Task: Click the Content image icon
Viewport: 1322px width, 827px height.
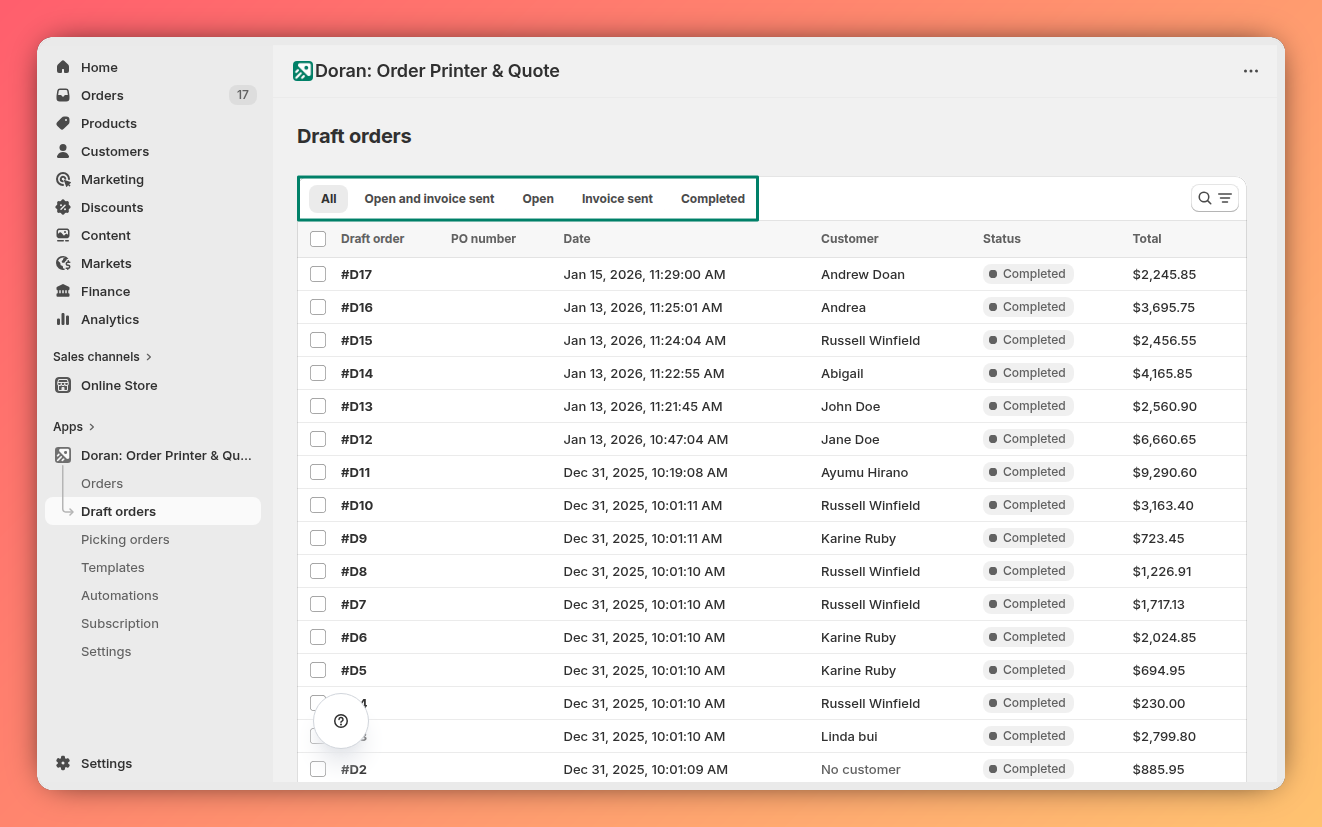Action: click(63, 235)
